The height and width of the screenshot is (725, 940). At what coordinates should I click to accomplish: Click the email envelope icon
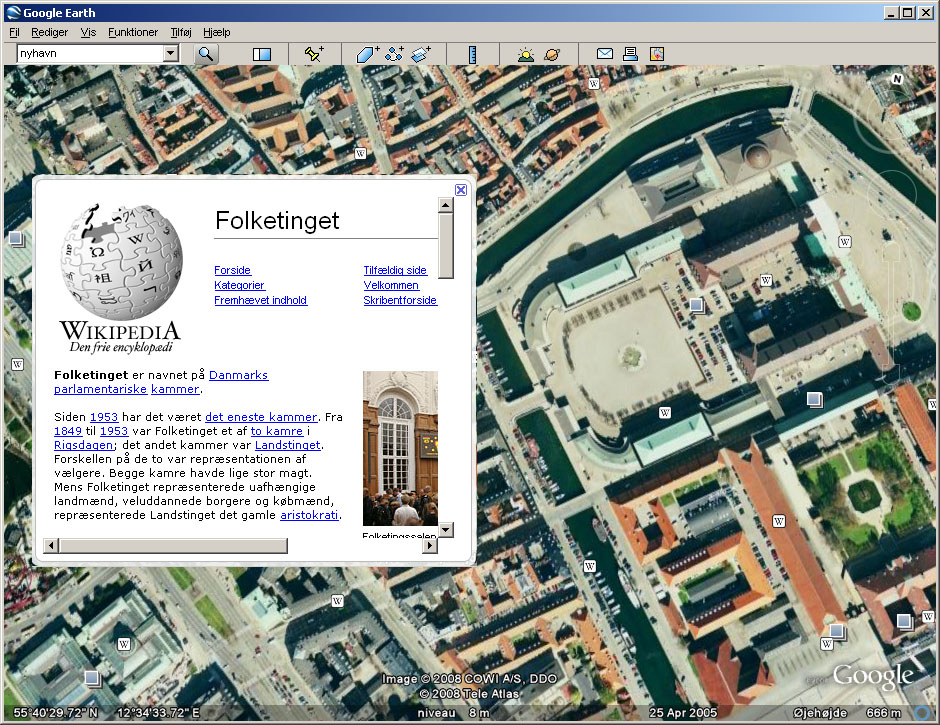604,54
